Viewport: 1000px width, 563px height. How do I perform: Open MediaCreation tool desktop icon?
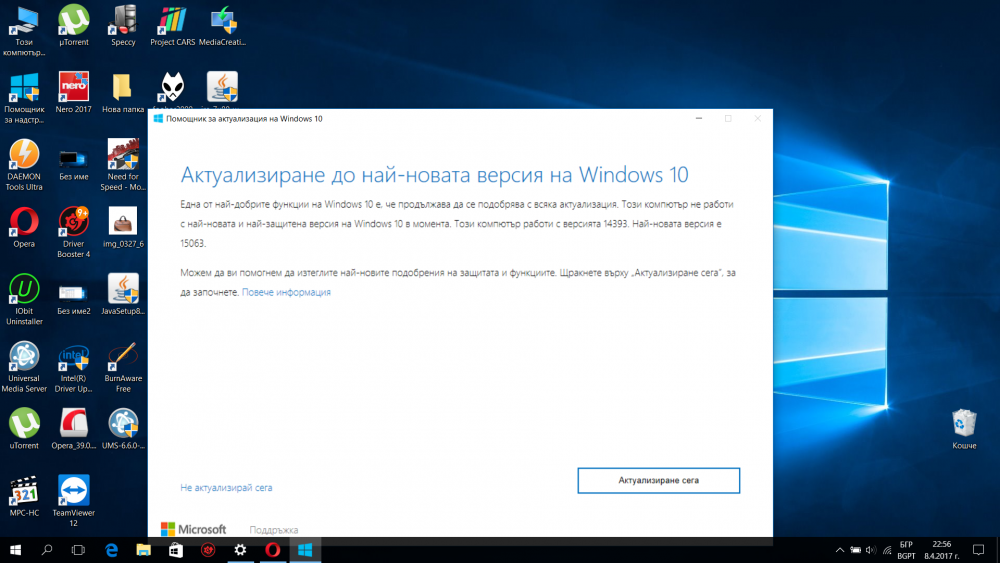(222, 26)
